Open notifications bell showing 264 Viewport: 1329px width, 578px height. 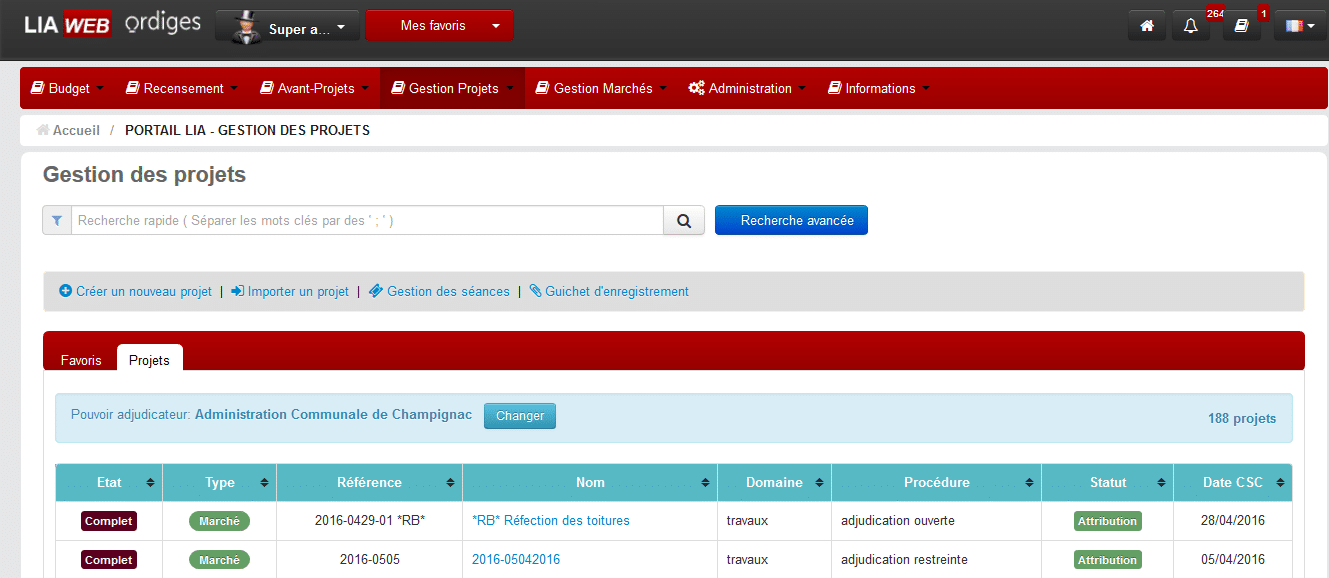[1191, 26]
